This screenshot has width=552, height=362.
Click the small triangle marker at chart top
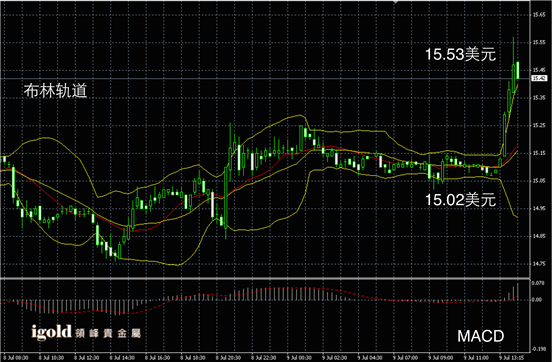click(396, 2)
